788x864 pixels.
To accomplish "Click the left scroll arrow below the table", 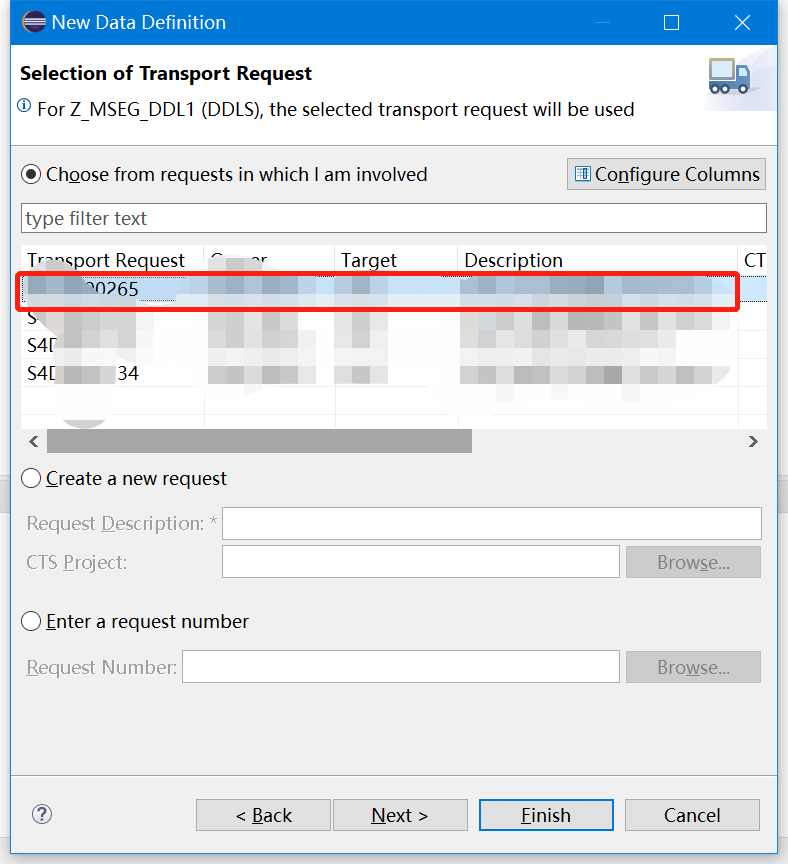I will pos(33,440).
